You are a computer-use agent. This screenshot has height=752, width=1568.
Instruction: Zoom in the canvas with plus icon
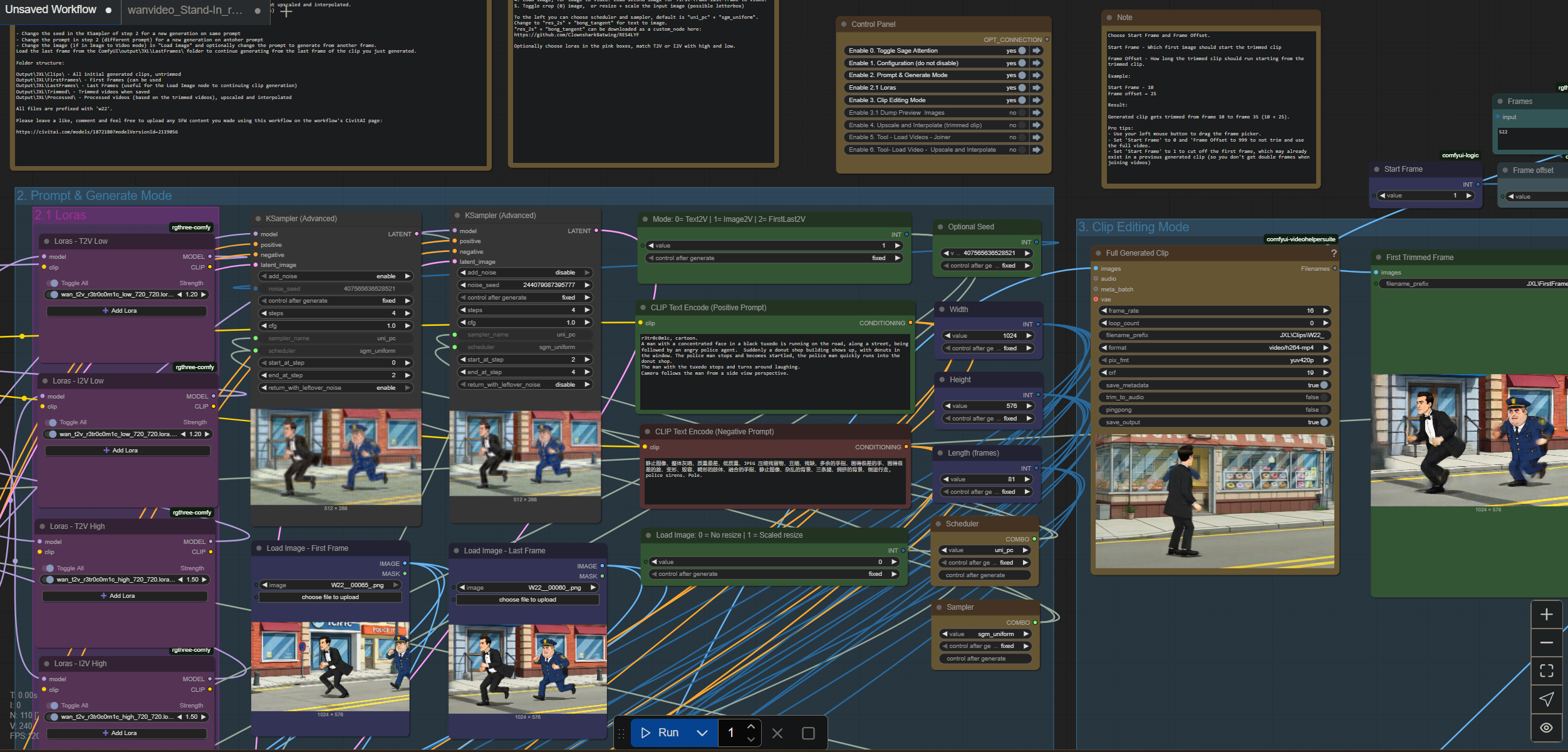coord(1546,615)
